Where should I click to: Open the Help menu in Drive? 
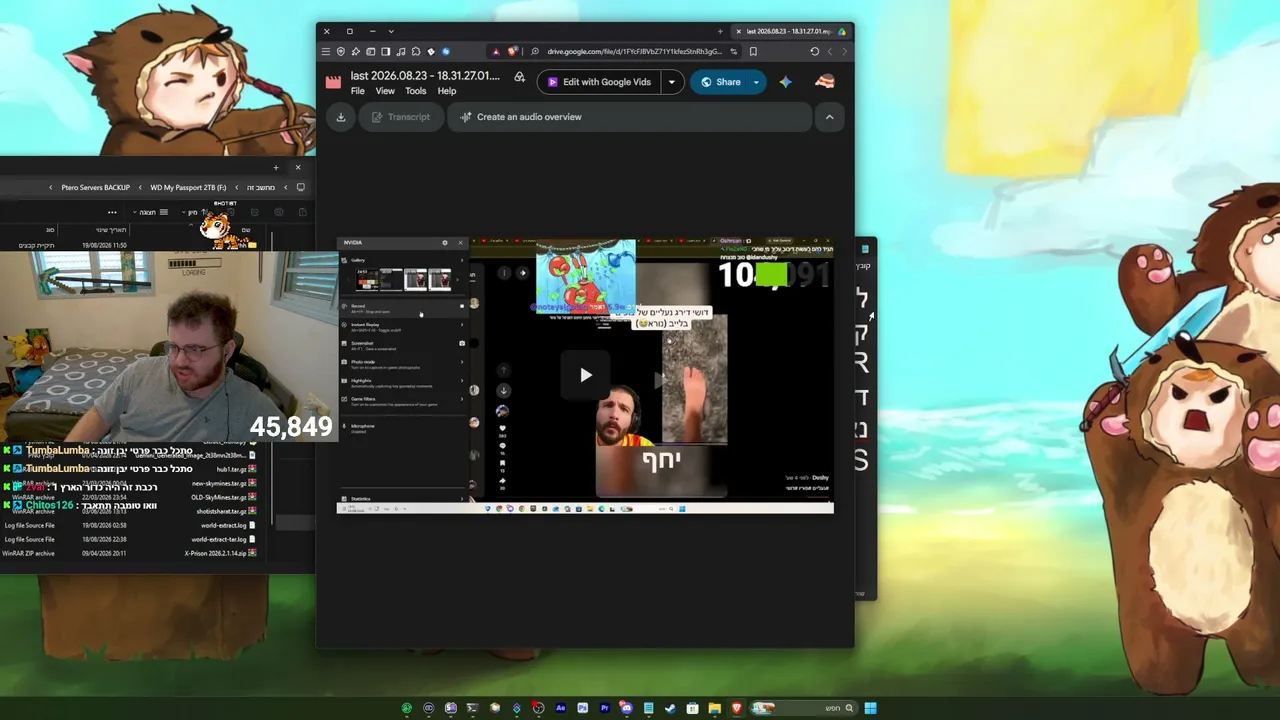447,91
